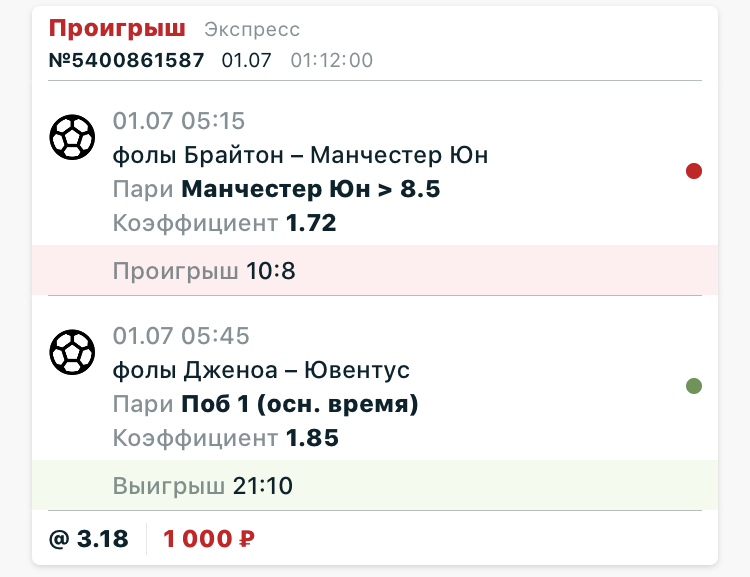Click the coefficient 1.85 value

click(x=312, y=438)
